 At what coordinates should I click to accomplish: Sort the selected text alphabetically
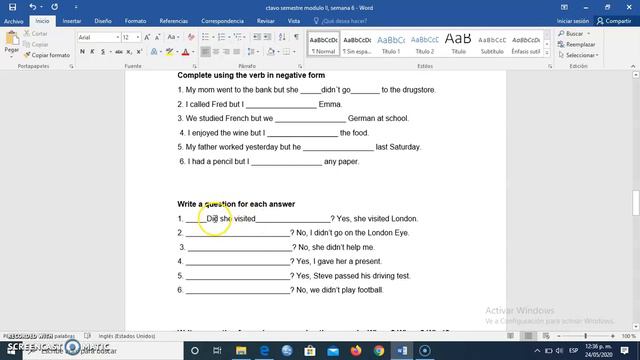click(282, 37)
